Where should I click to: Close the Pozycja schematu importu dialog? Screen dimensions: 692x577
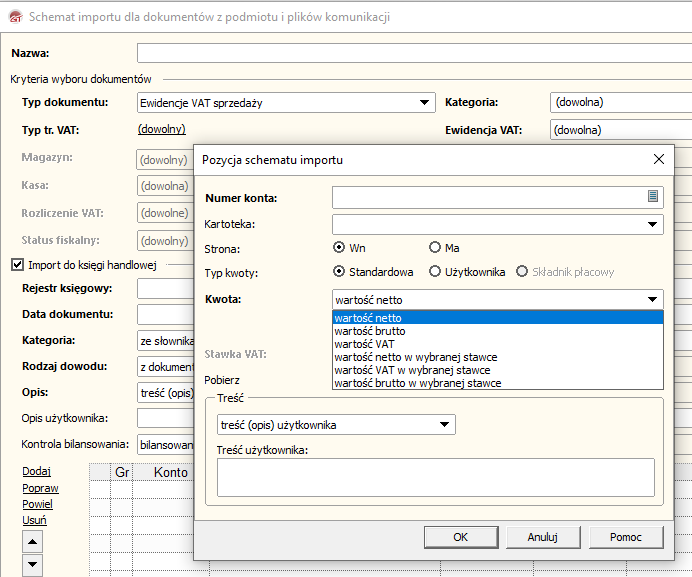point(658,159)
